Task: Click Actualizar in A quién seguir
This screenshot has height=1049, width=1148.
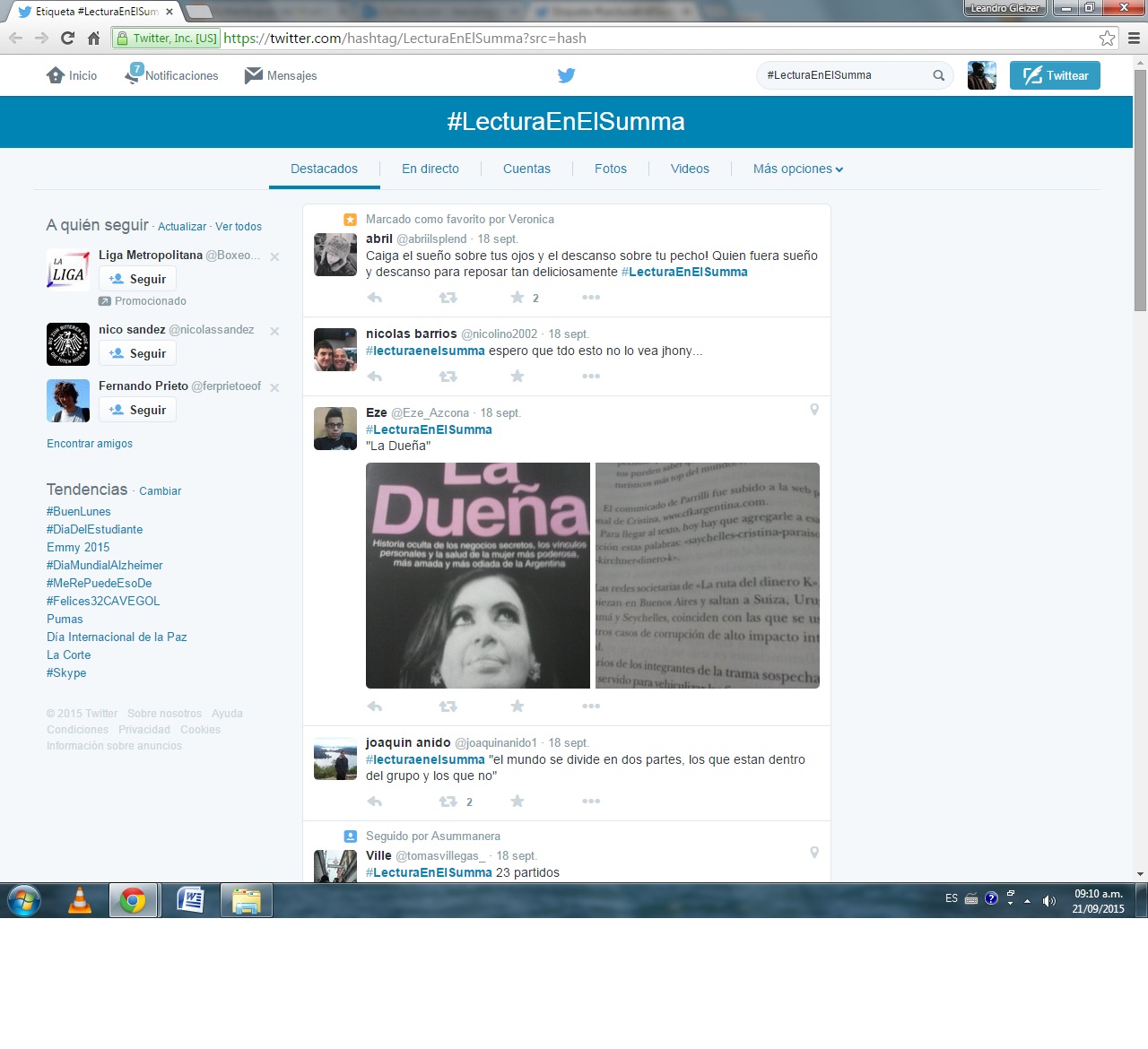Action: pyautogui.click(x=182, y=227)
